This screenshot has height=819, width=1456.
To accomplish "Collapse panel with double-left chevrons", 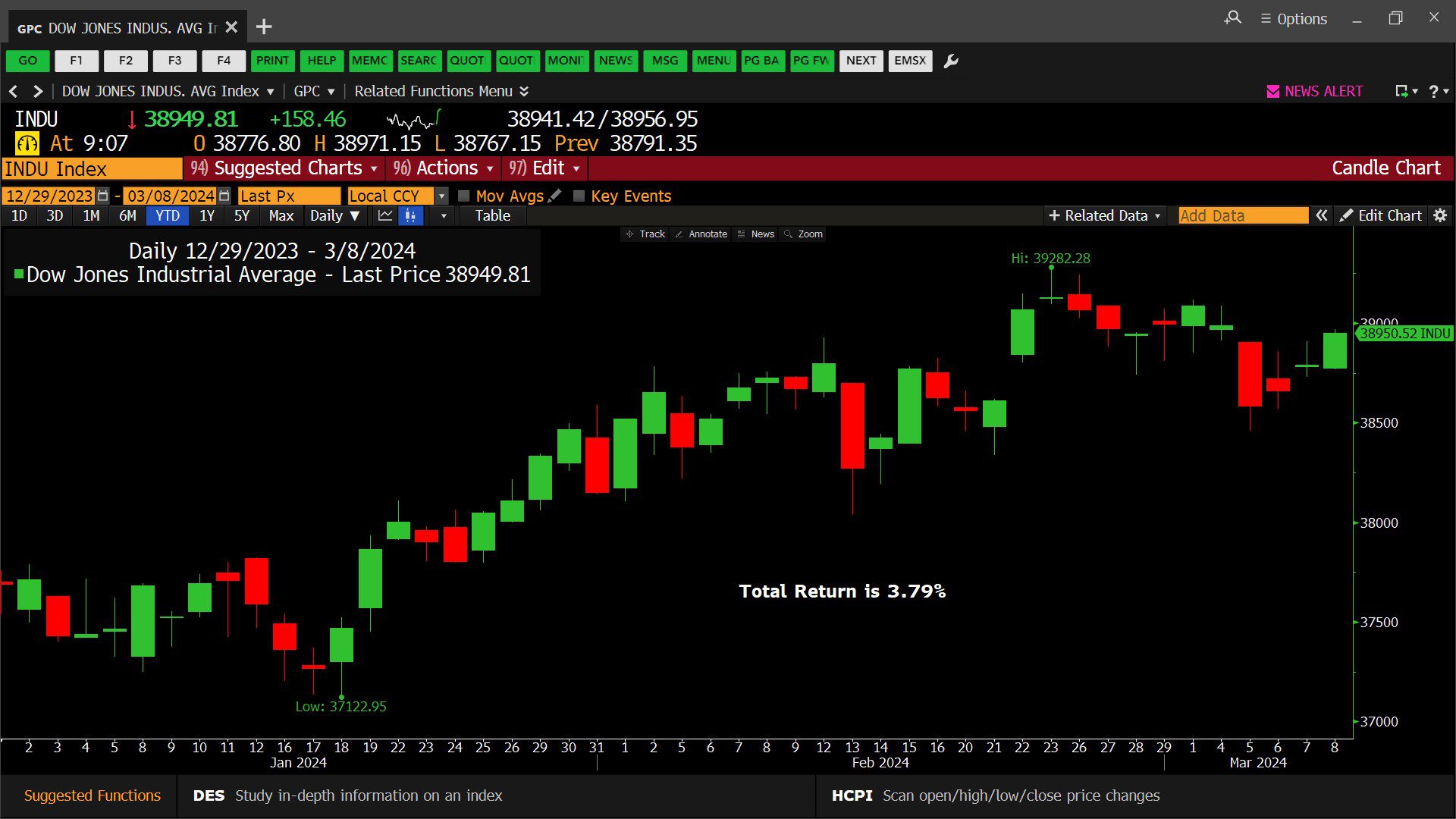I will click(1322, 216).
